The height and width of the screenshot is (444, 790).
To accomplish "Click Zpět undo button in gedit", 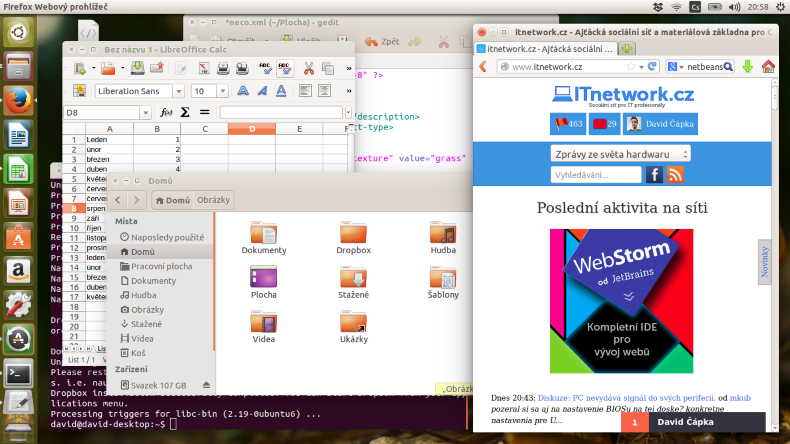I will tap(382, 42).
